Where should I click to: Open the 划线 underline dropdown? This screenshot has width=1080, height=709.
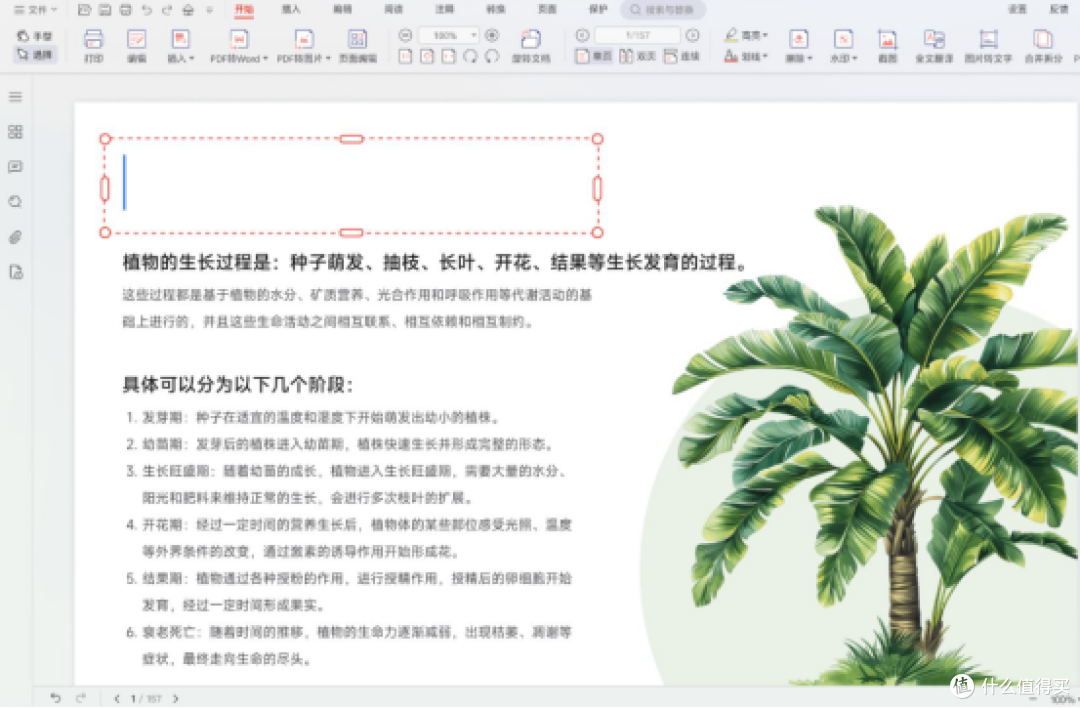(x=746, y=56)
